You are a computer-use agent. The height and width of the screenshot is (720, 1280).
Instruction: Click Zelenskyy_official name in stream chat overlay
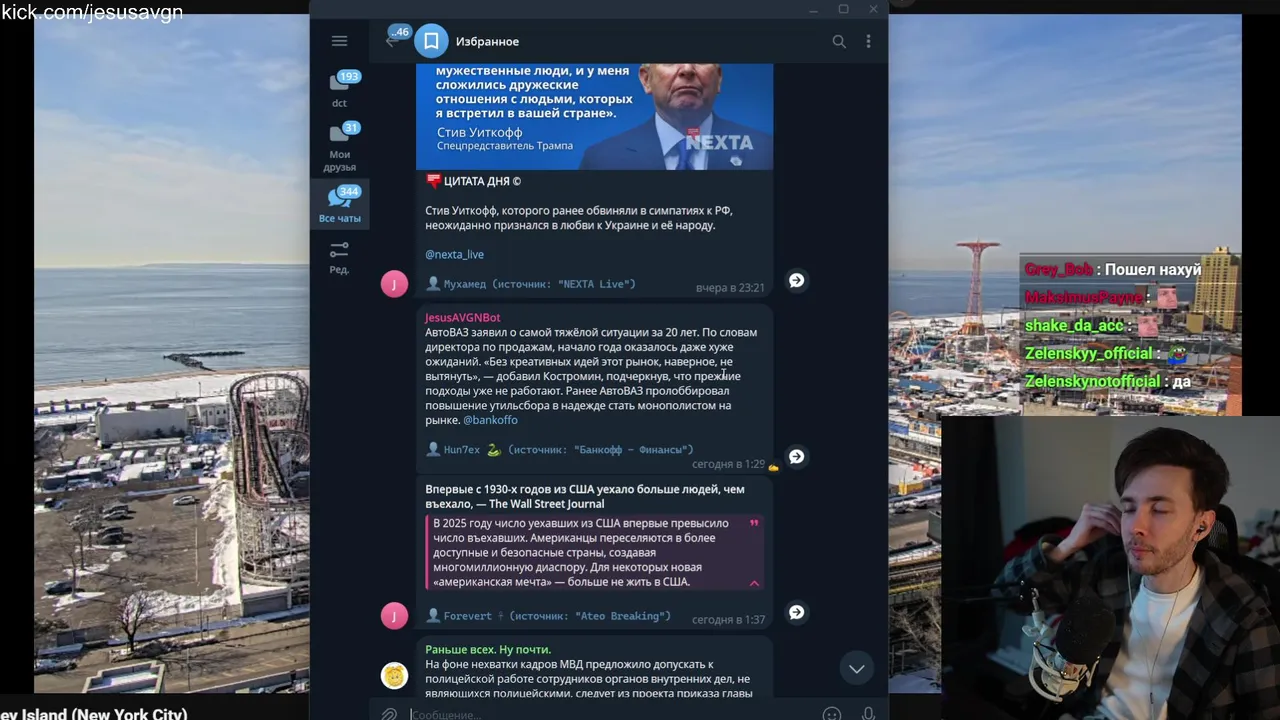click(x=1088, y=353)
